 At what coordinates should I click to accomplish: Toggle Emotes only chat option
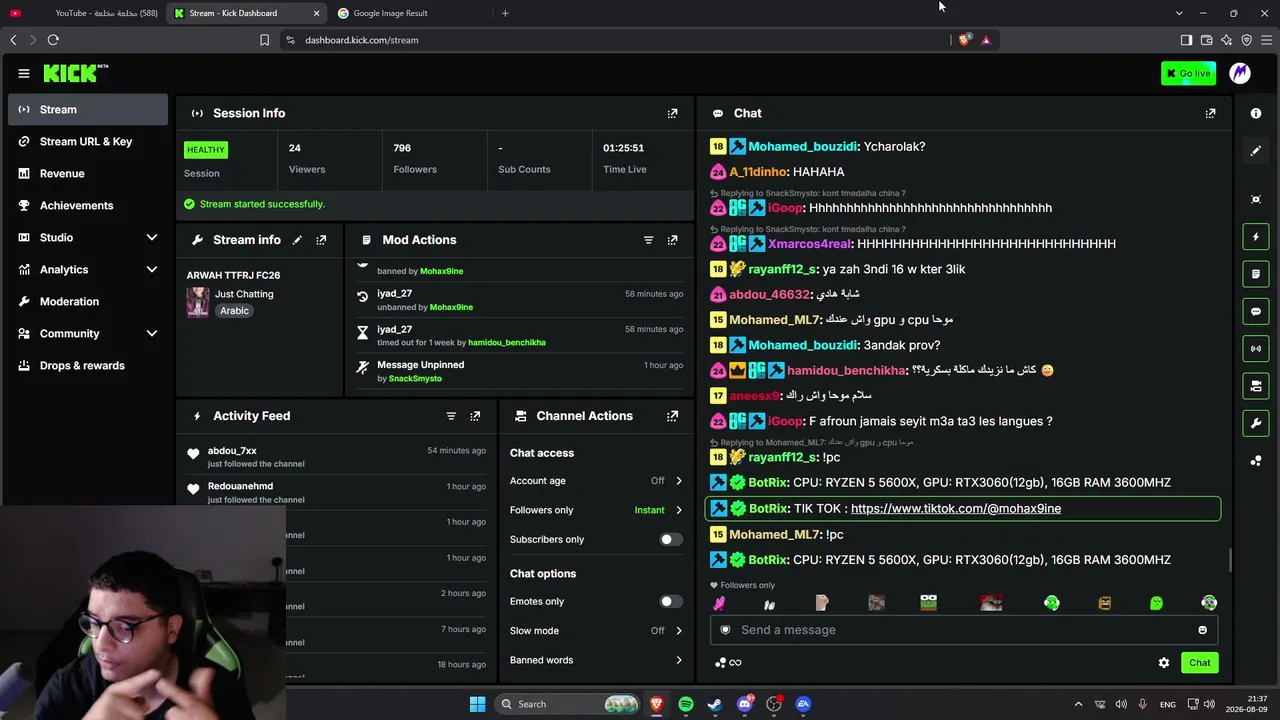tap(671, 602)
